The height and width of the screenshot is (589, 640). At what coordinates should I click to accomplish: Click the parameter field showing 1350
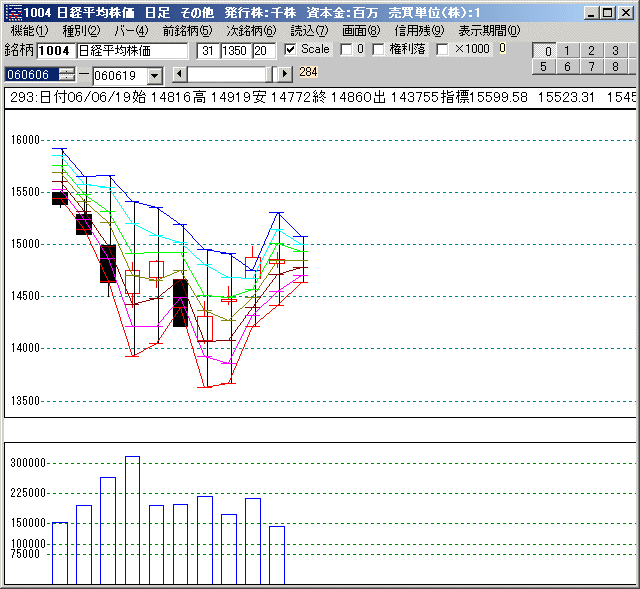[x=236, y=51]
